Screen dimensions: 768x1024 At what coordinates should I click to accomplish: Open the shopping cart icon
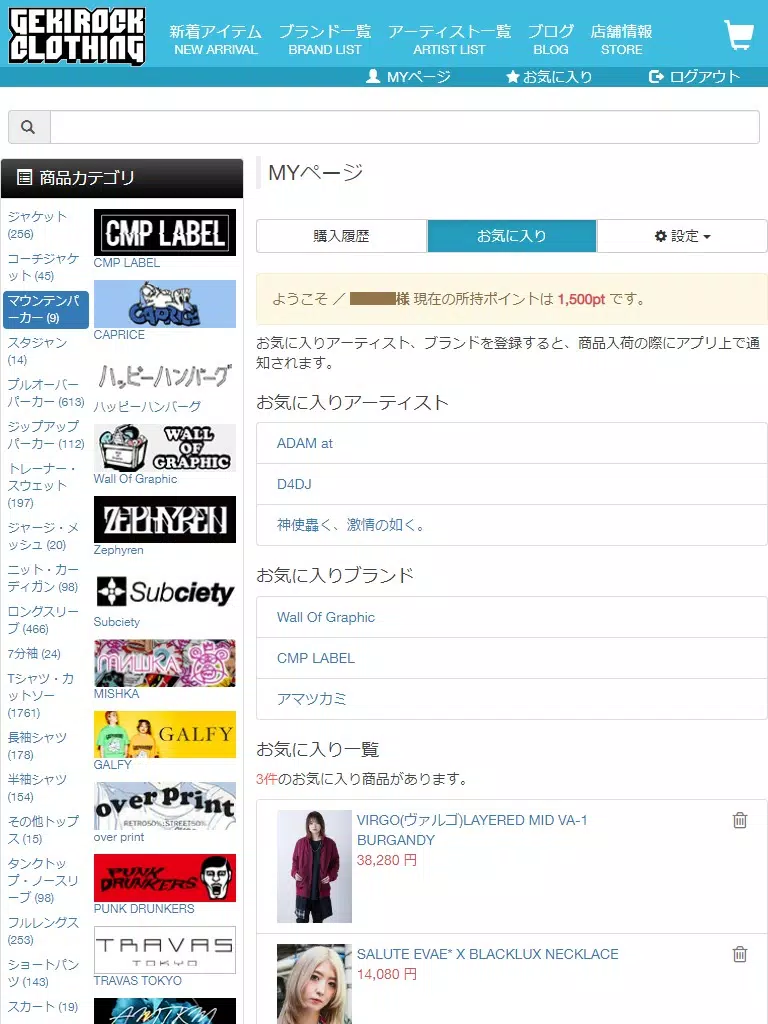(x=739, y=35)
